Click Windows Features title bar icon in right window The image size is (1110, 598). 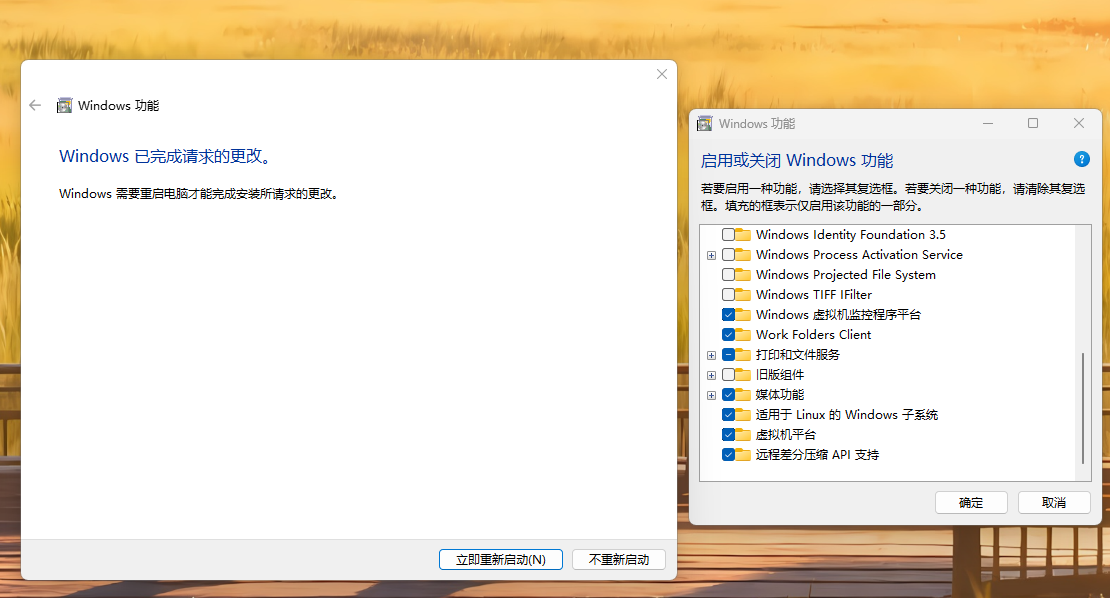[704, 124]
